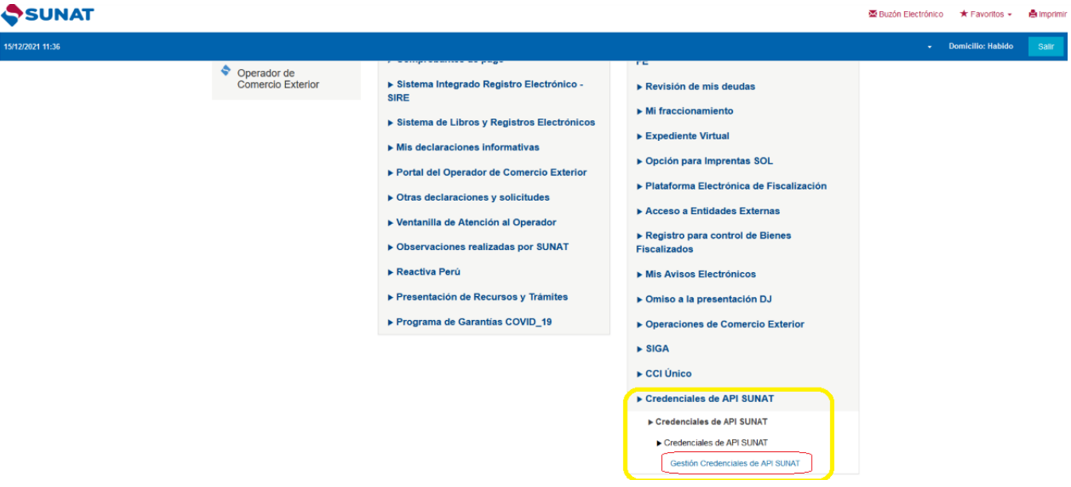
Task: Expand Portal del Operador de Comercio Exterior
Action: [x=487, y=172]
